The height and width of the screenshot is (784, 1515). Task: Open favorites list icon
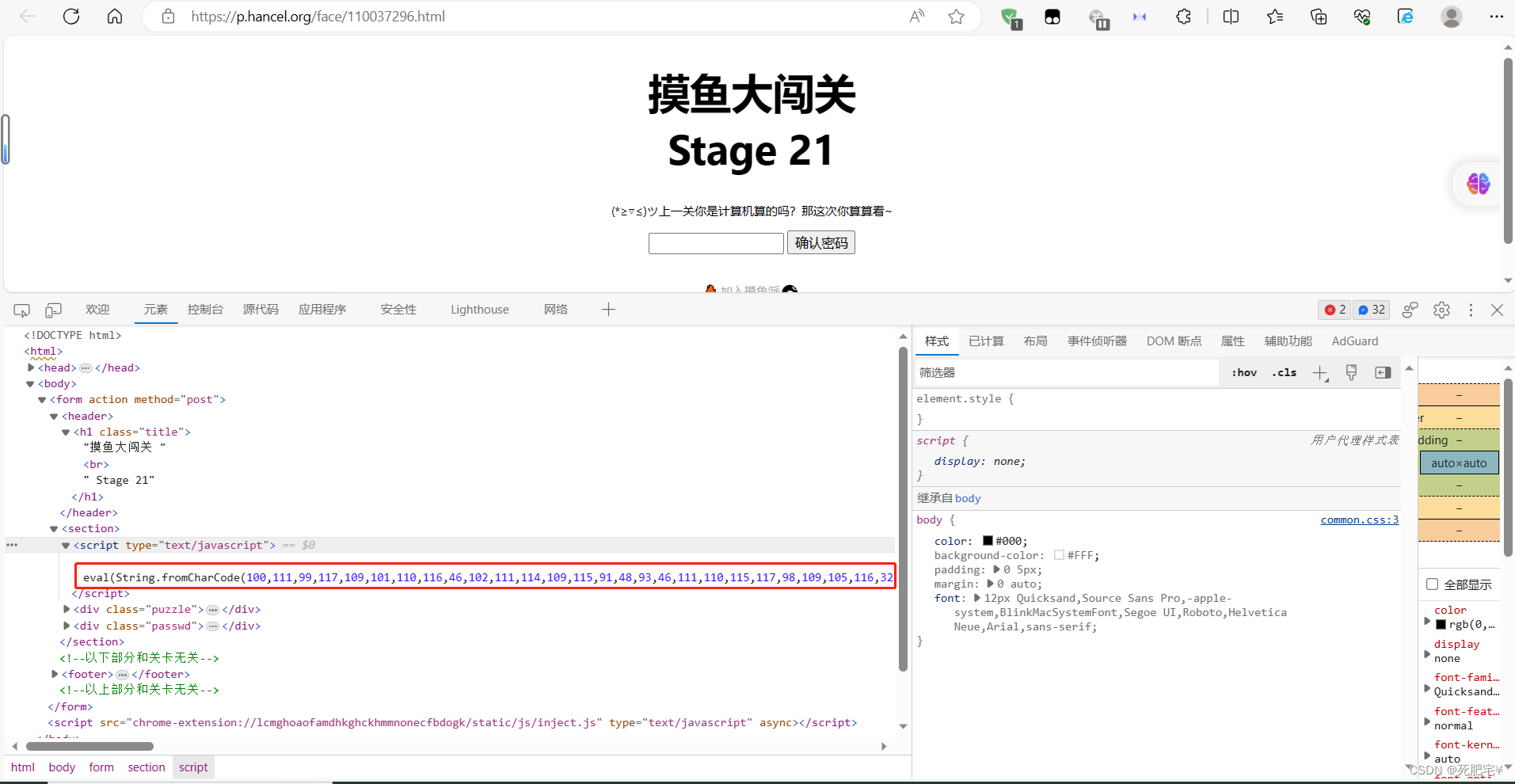tap(1275, 17)
